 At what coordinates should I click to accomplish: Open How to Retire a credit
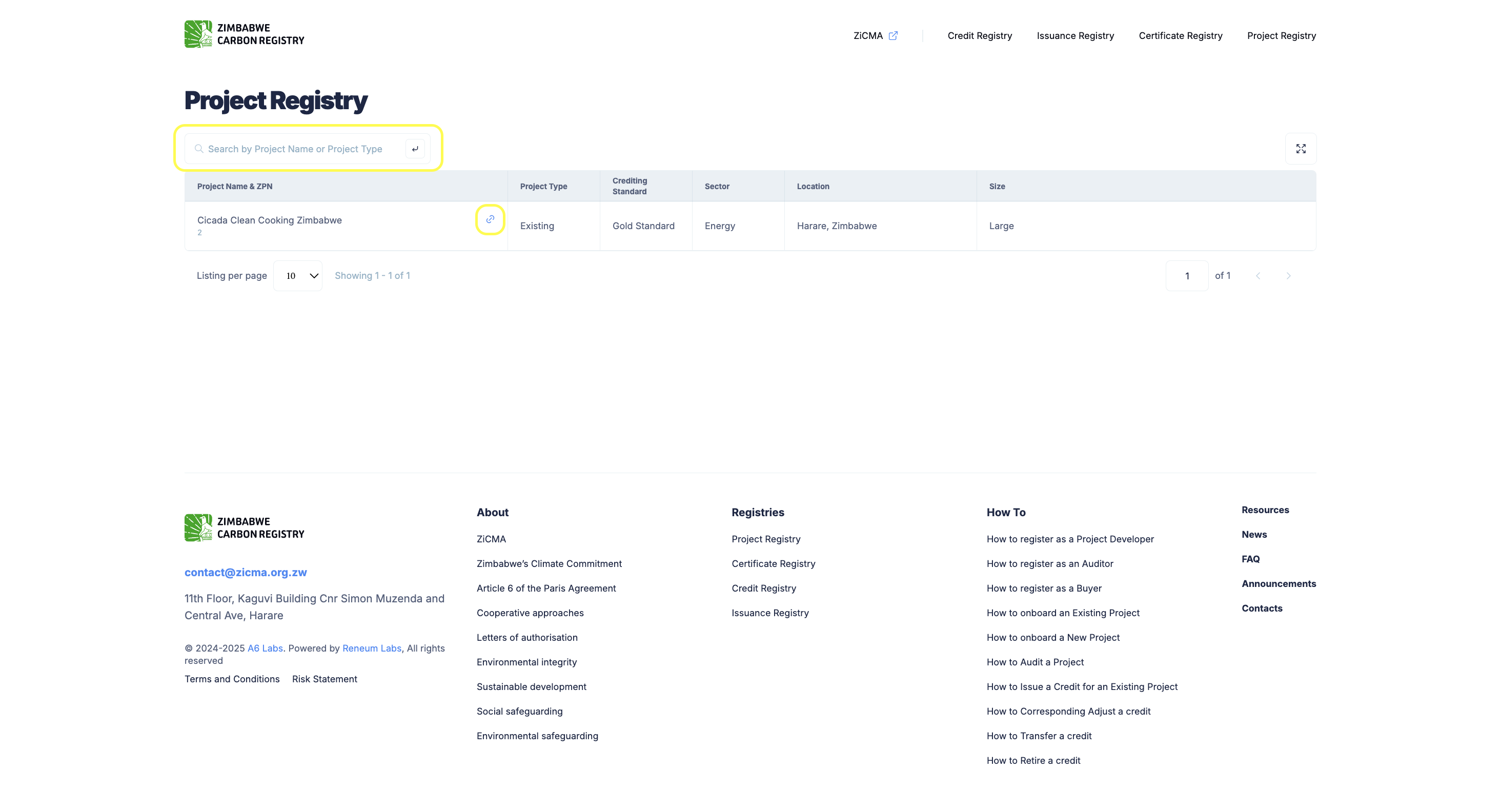(x=1033, y=761)
